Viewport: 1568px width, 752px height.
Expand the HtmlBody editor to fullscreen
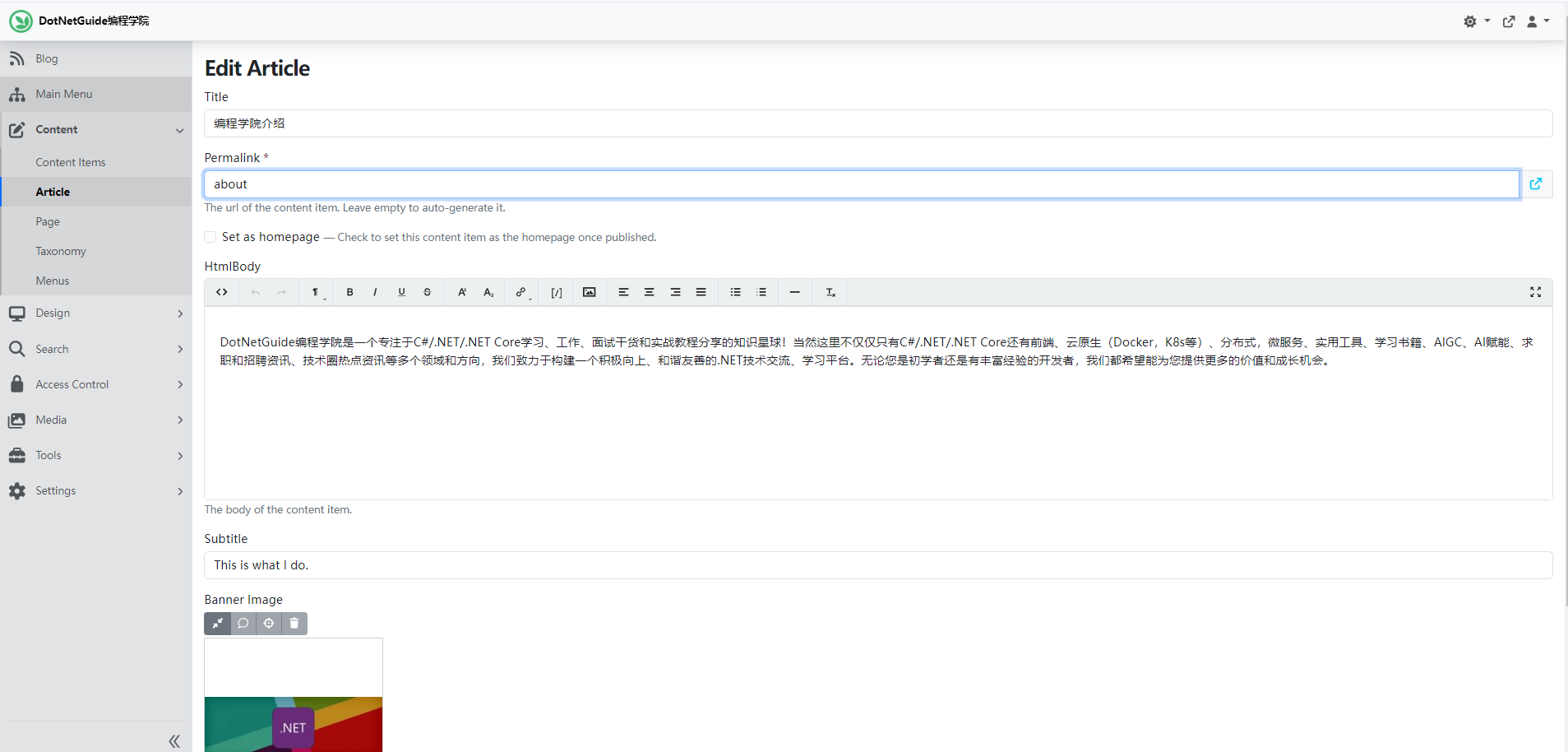(1535, 292)
